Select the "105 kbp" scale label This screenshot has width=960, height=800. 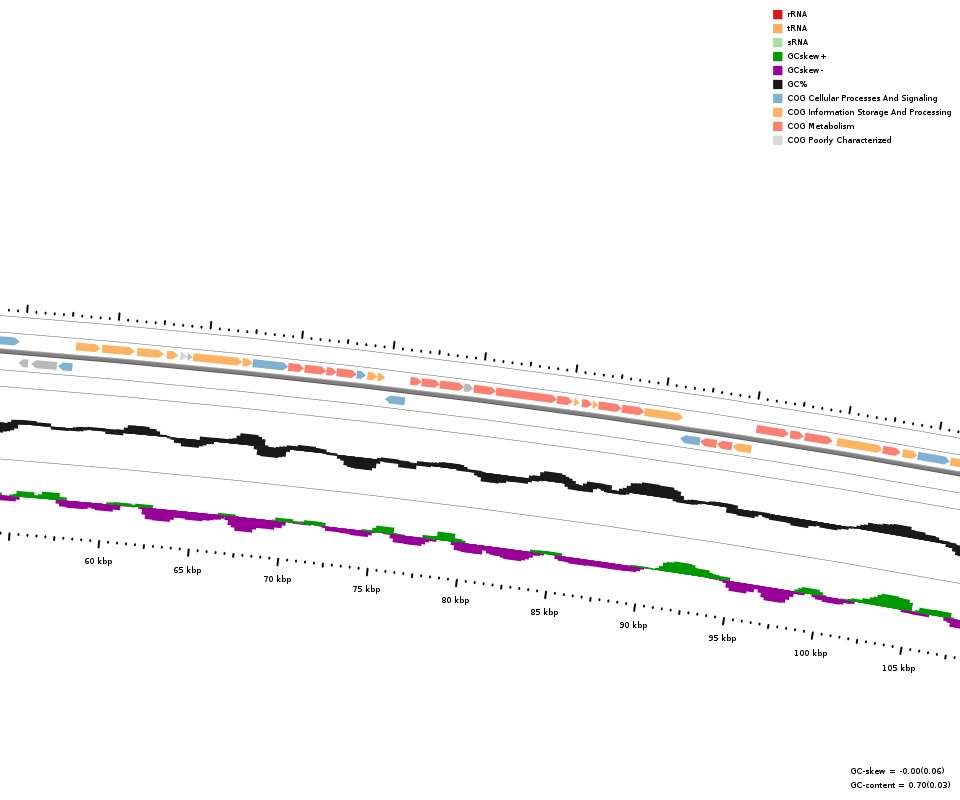click(899, 668)
